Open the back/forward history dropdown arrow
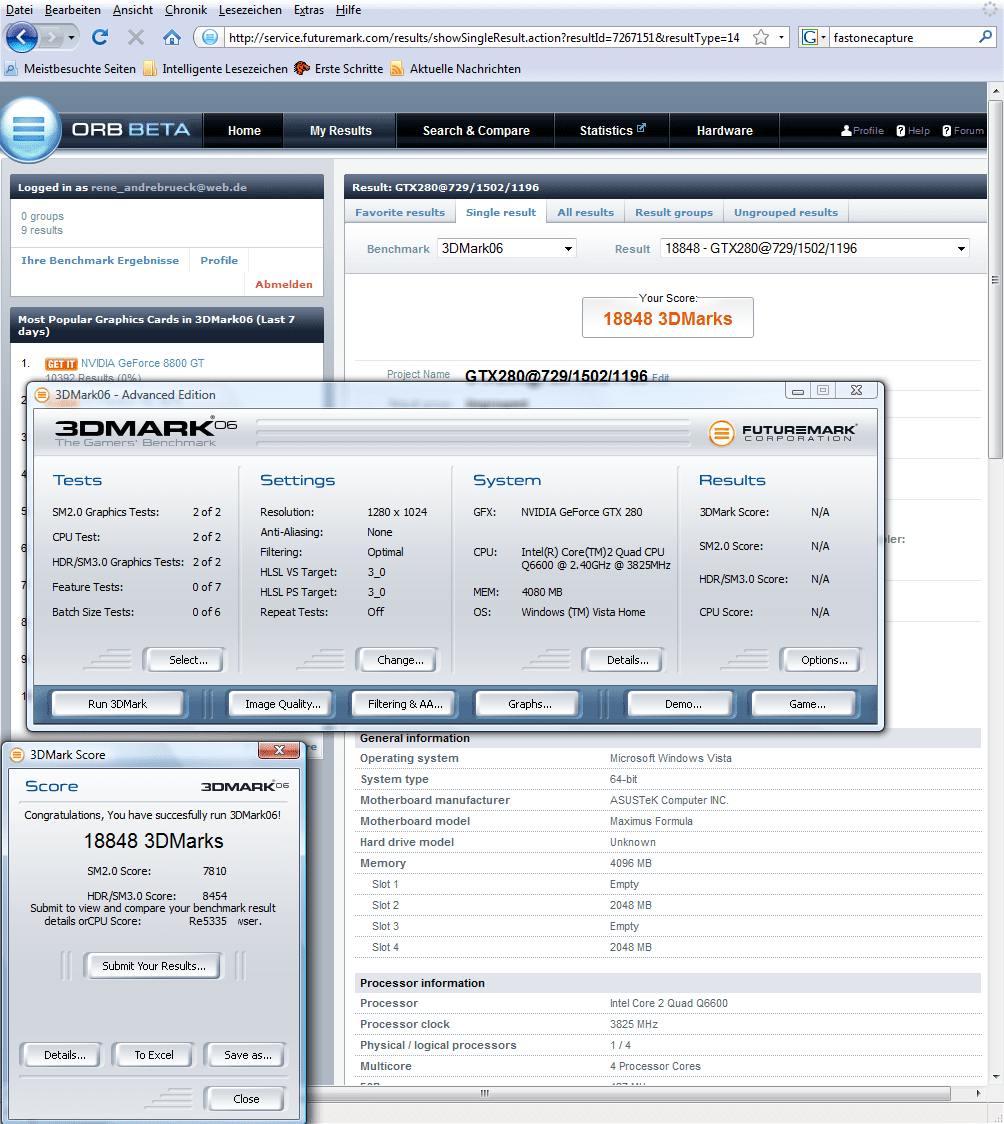 coord(71,37)
